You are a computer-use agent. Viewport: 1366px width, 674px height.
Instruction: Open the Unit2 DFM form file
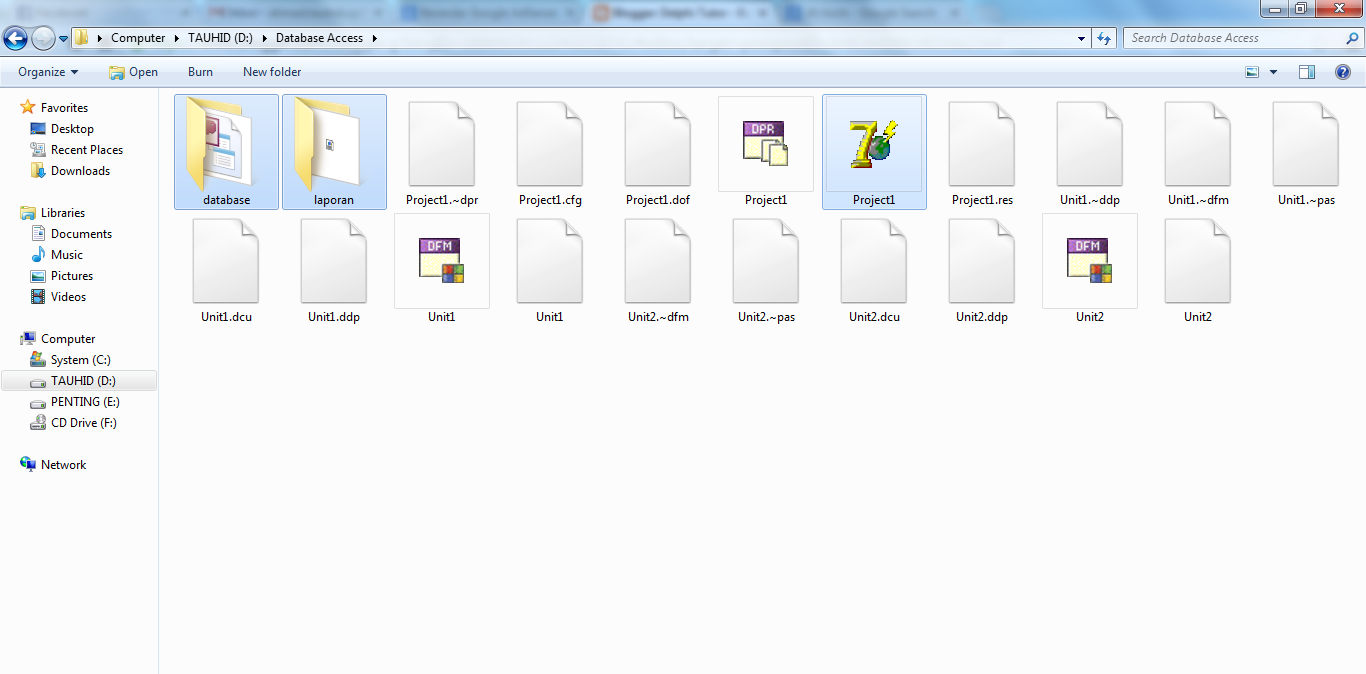click(1089, 262)
